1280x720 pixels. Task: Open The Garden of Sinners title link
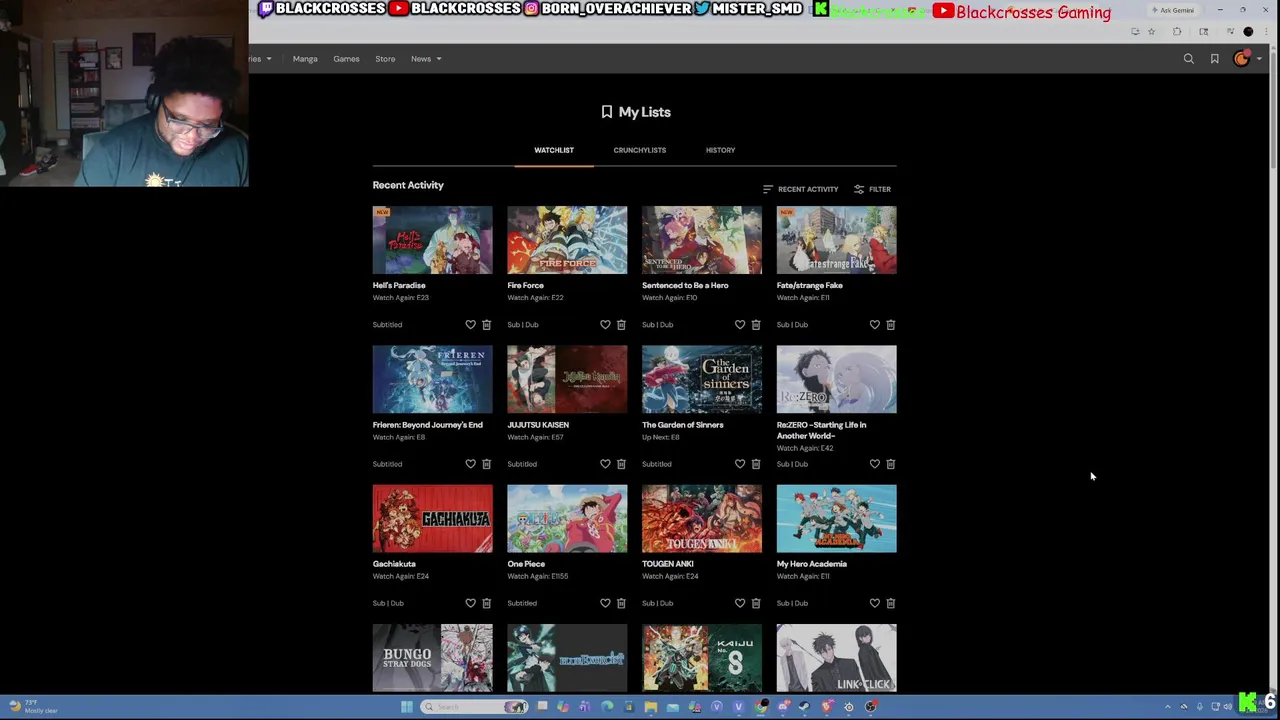[x=683, y=425]
